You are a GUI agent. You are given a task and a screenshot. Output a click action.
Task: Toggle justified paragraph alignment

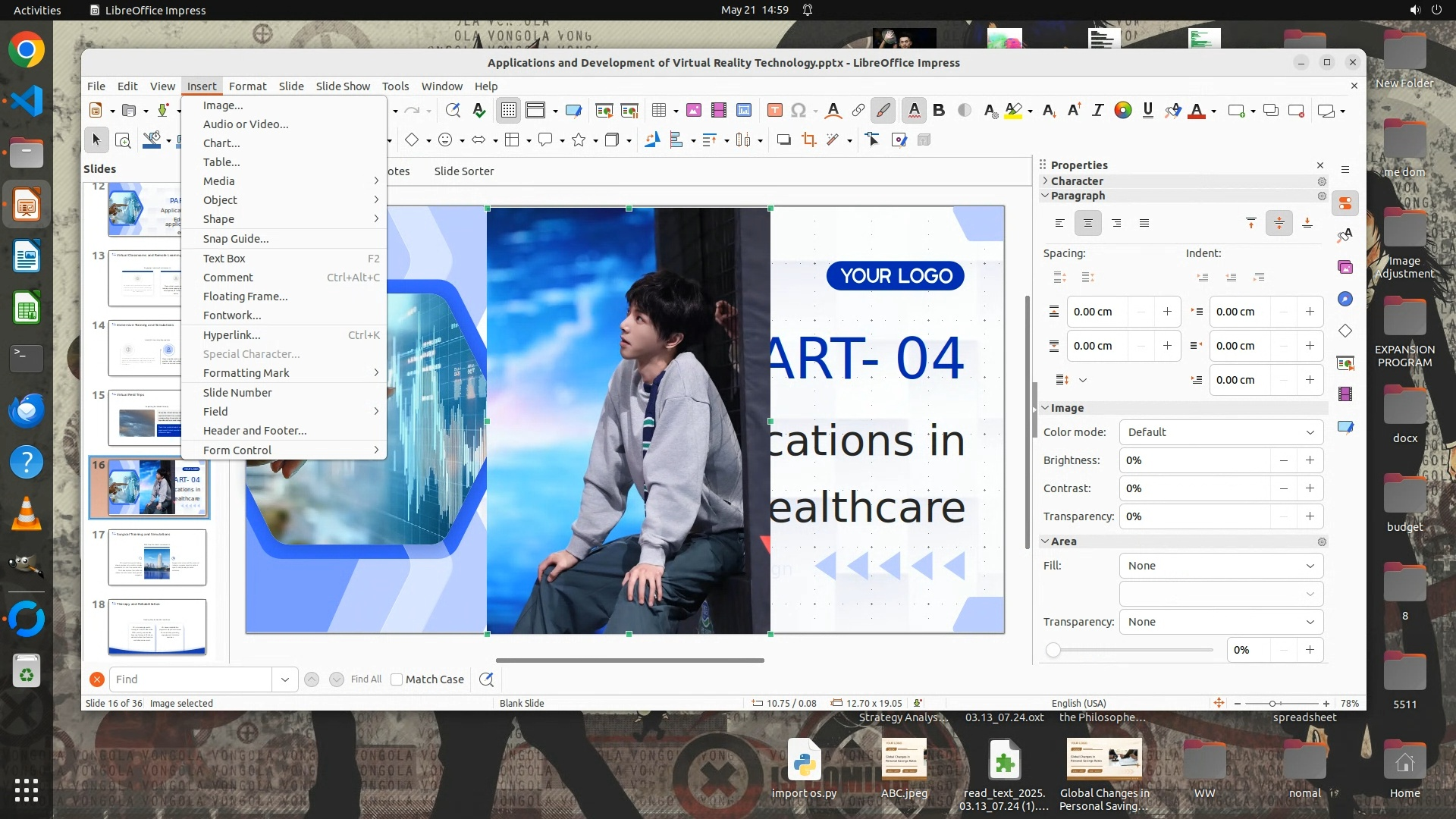1144,223
